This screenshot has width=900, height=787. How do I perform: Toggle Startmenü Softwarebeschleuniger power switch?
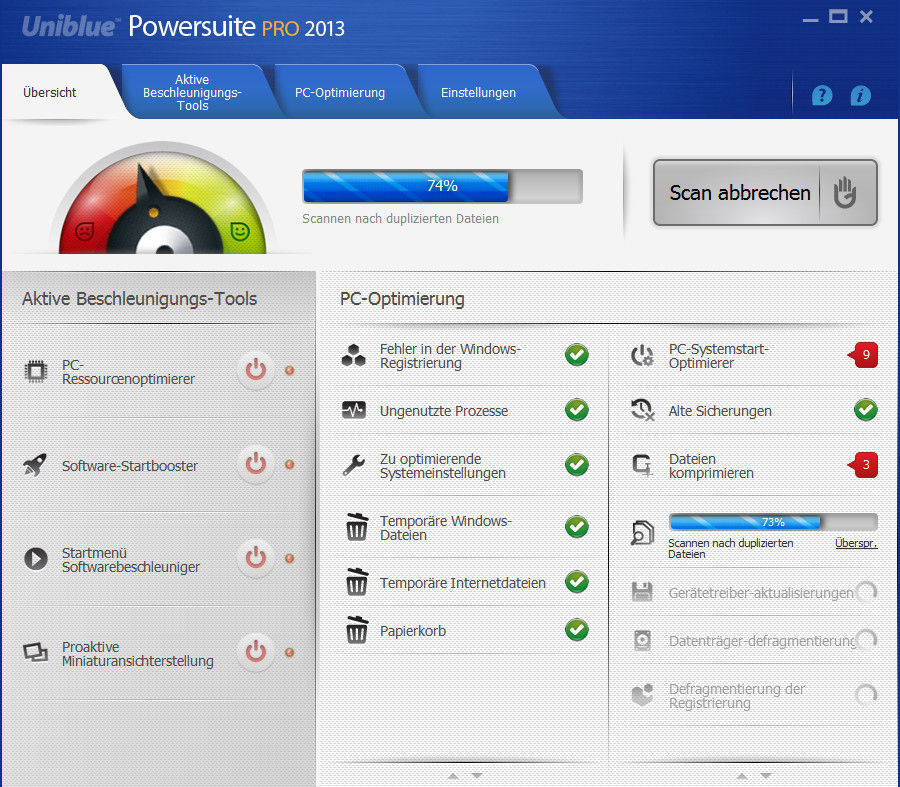(x=256, y=558)
